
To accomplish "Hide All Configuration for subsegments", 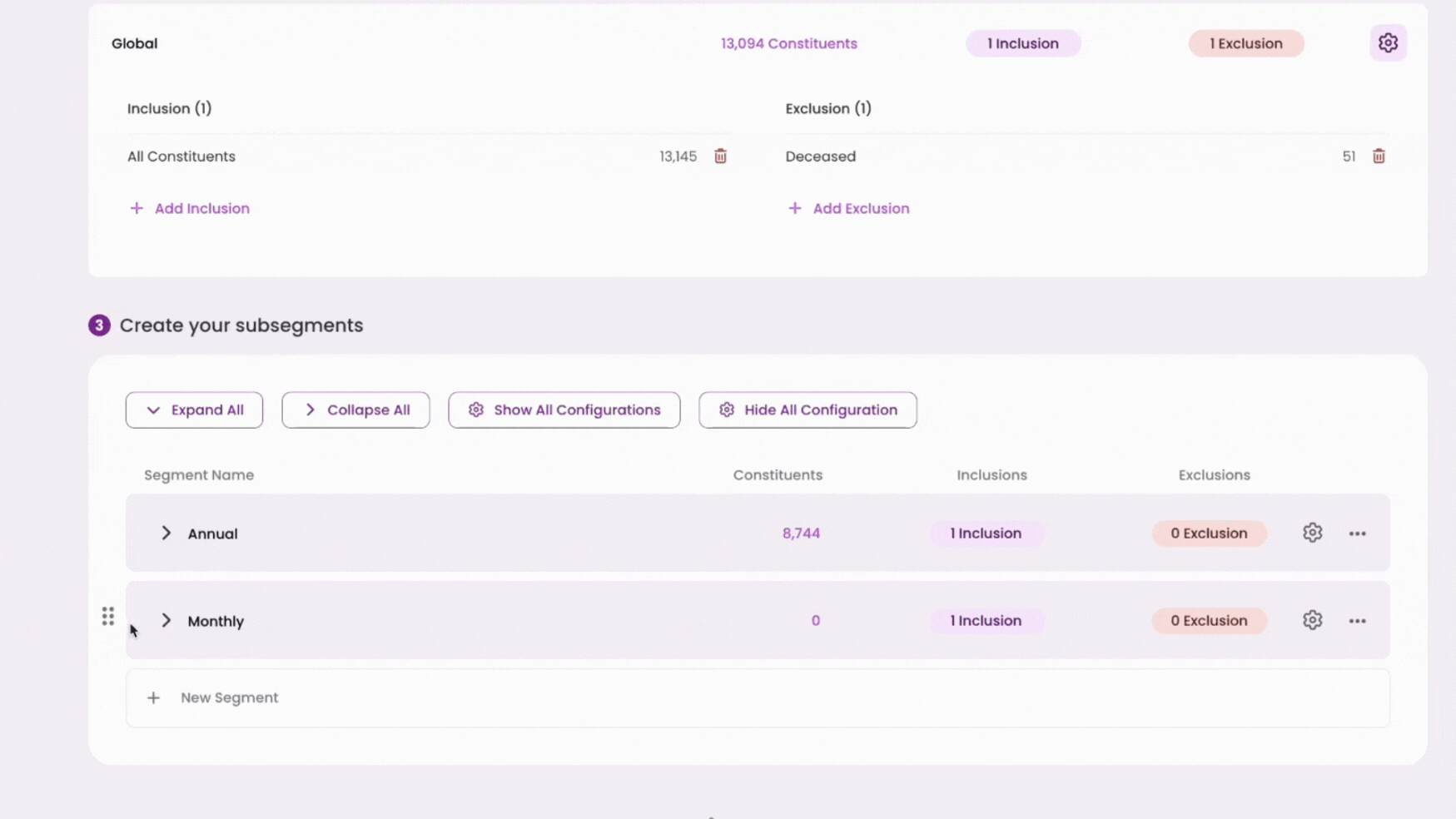I will [x=808, y=410].
